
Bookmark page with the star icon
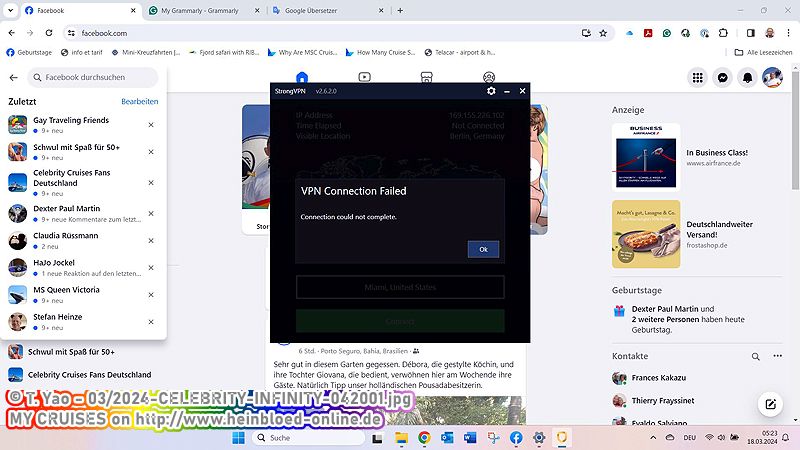tap(603, 33)
